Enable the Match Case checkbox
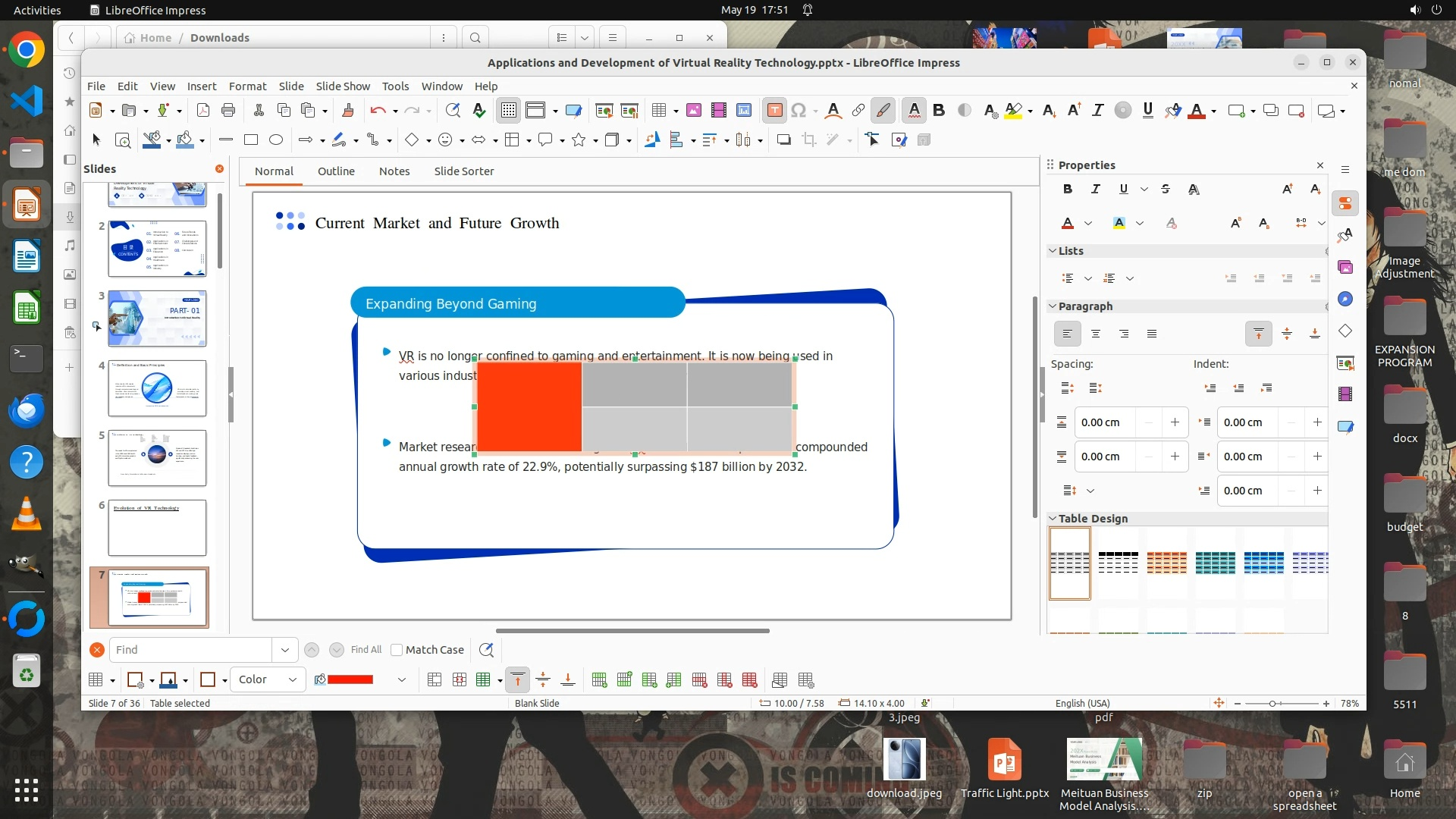 pos(396,650)
